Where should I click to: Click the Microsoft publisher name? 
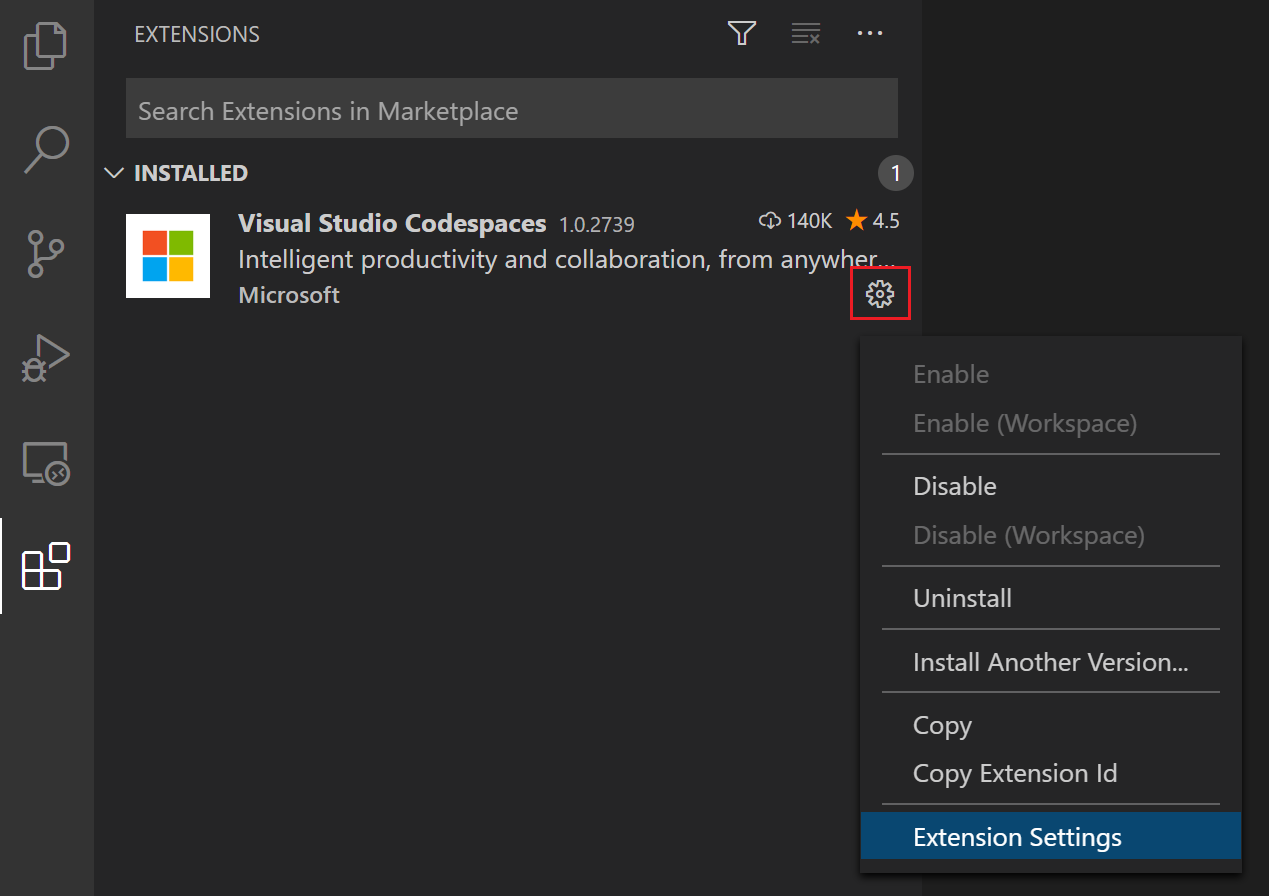tap(289, 295)
